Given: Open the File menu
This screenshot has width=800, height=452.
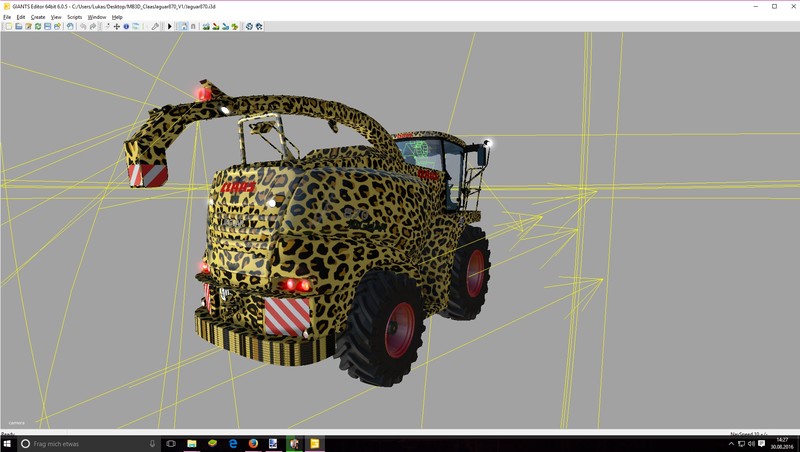Looking at the screenshot, I should tap(6, 17).
